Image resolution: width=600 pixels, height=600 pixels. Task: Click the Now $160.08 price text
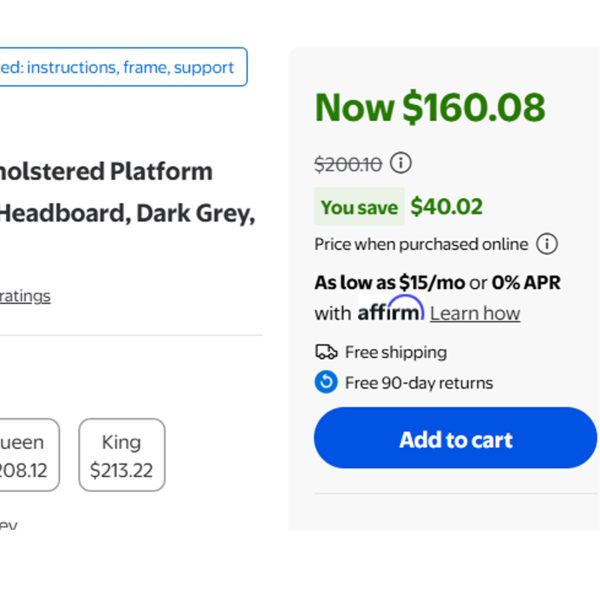click(430, 107)
